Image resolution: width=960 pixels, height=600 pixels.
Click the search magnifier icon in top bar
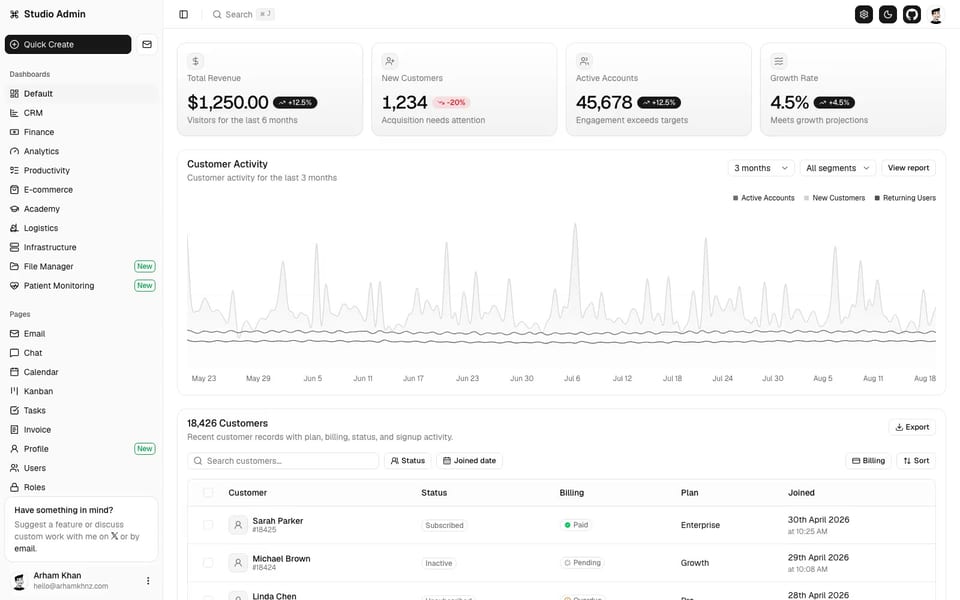click(217, 14)
